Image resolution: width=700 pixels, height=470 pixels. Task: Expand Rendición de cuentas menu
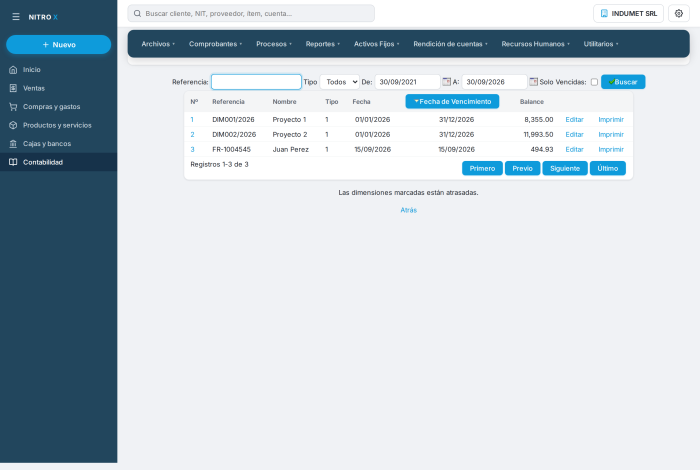tap(450, 44)
